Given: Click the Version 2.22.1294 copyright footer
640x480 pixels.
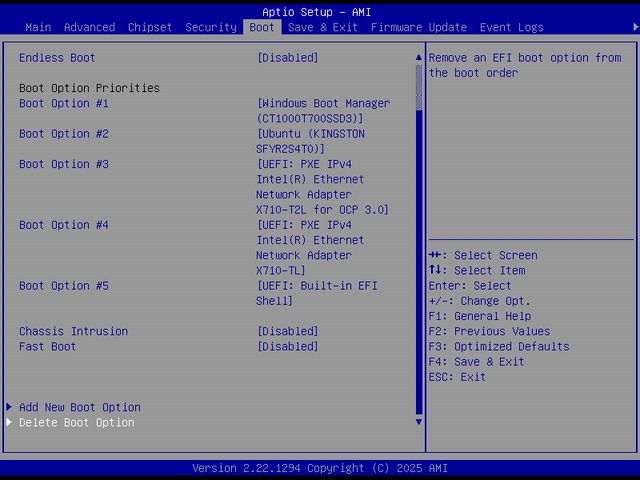Looking at the screenshot, I should 320,468.
